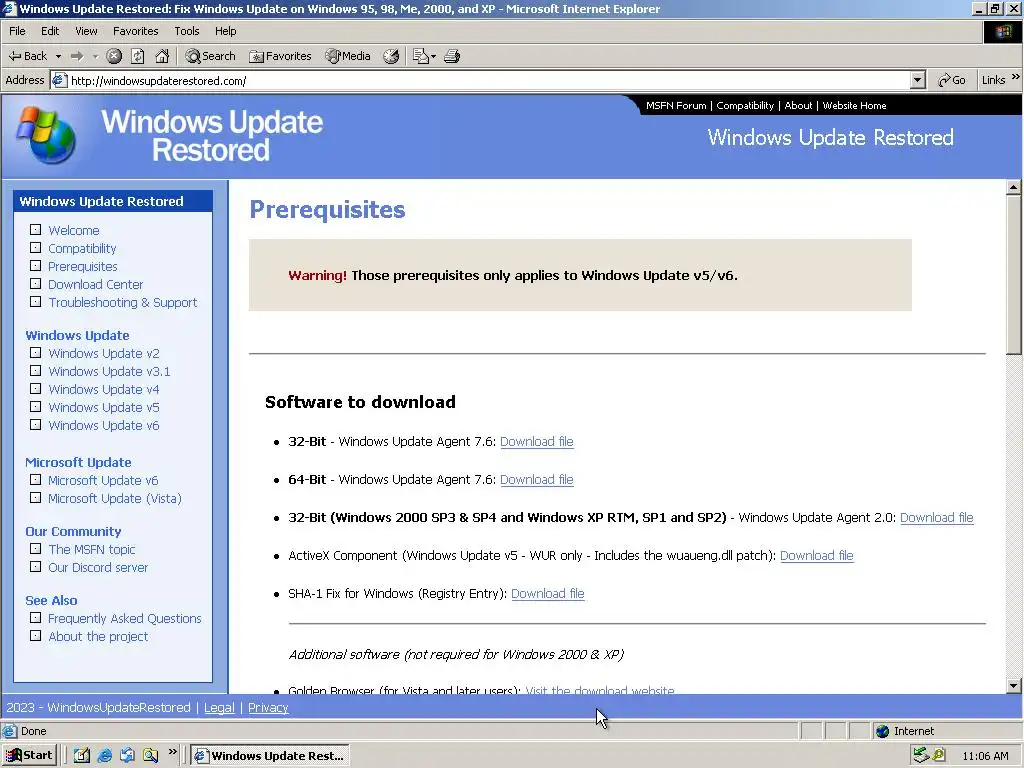Open the Help menu
This screenshot has width=1024, height=768.
pos(225,31)
